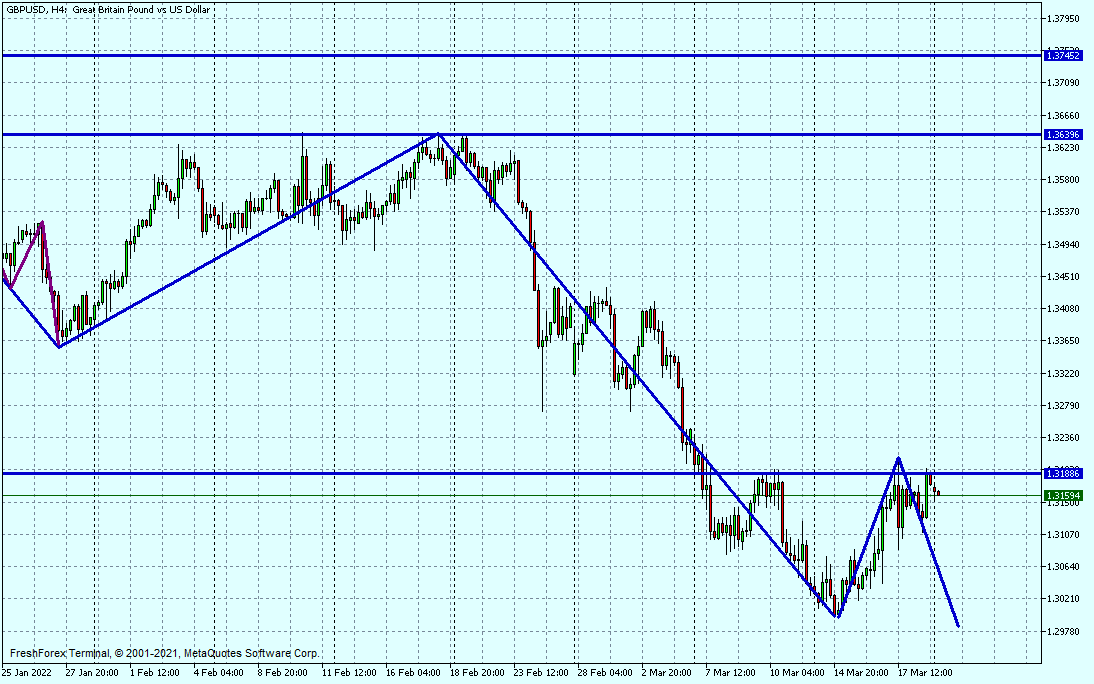The image size is (1094, 684).
Task: Click the 1.34080 price axis value
Action: (1063, 308)
